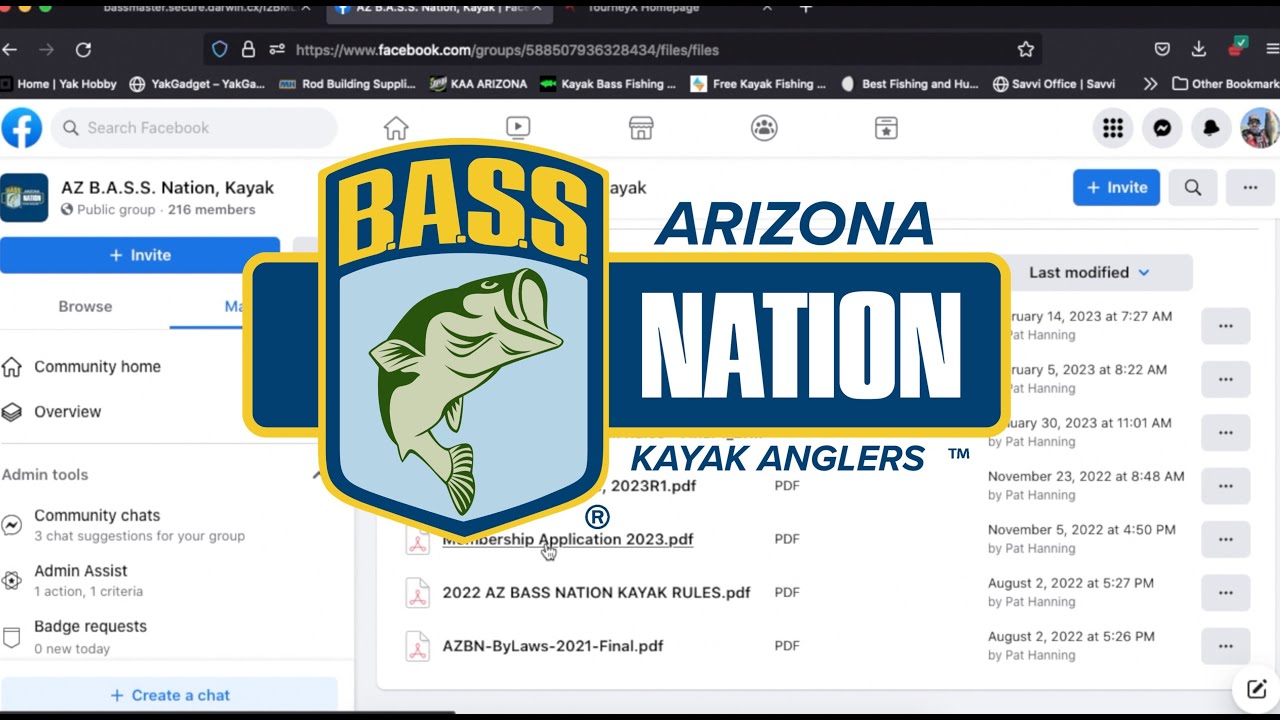Open Community chats admin tool
Image resolution: width=1280 pixels, height=720 pixels.
[x=140, y=525]
